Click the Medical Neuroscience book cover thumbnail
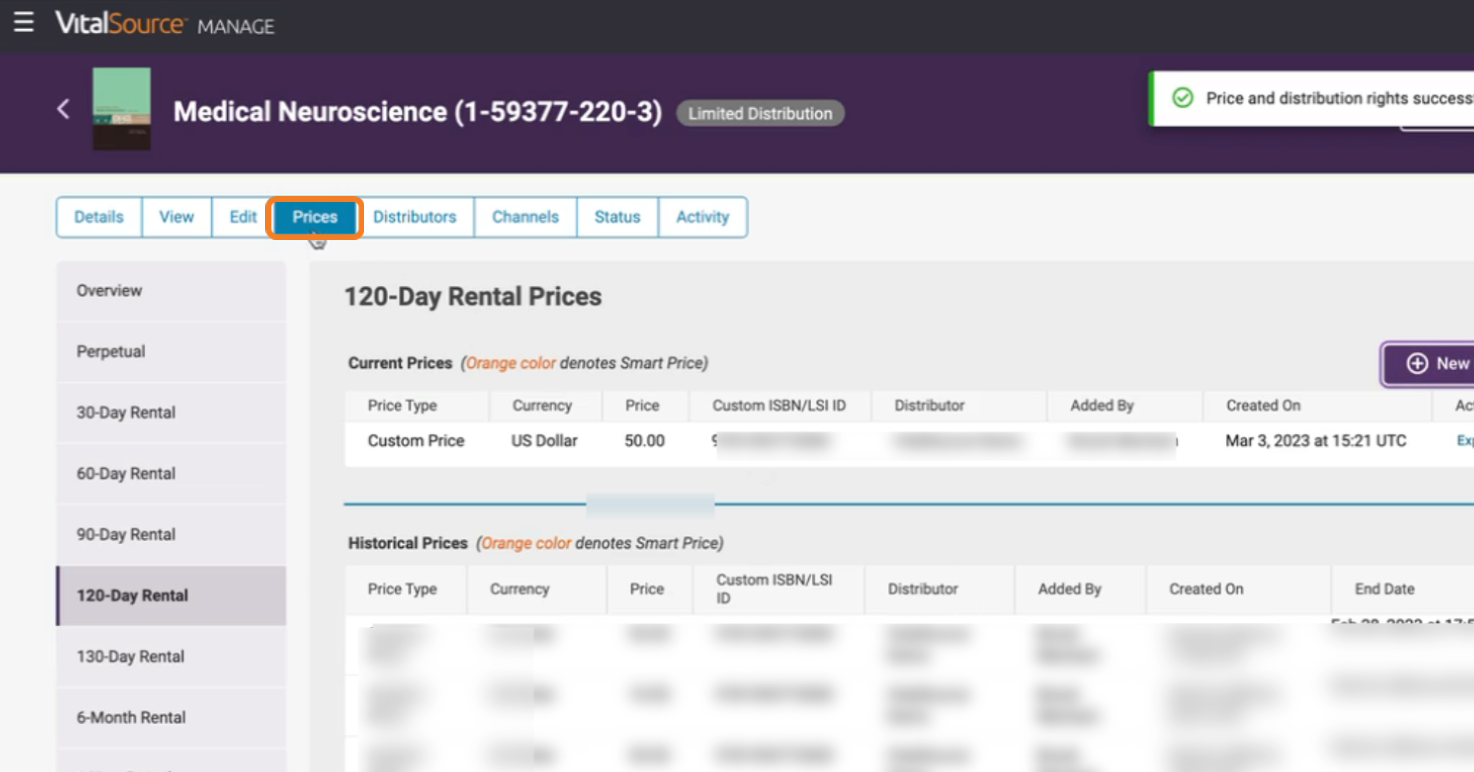Image resolution: width=1474 pixels, height=772 pixels. 122,109
